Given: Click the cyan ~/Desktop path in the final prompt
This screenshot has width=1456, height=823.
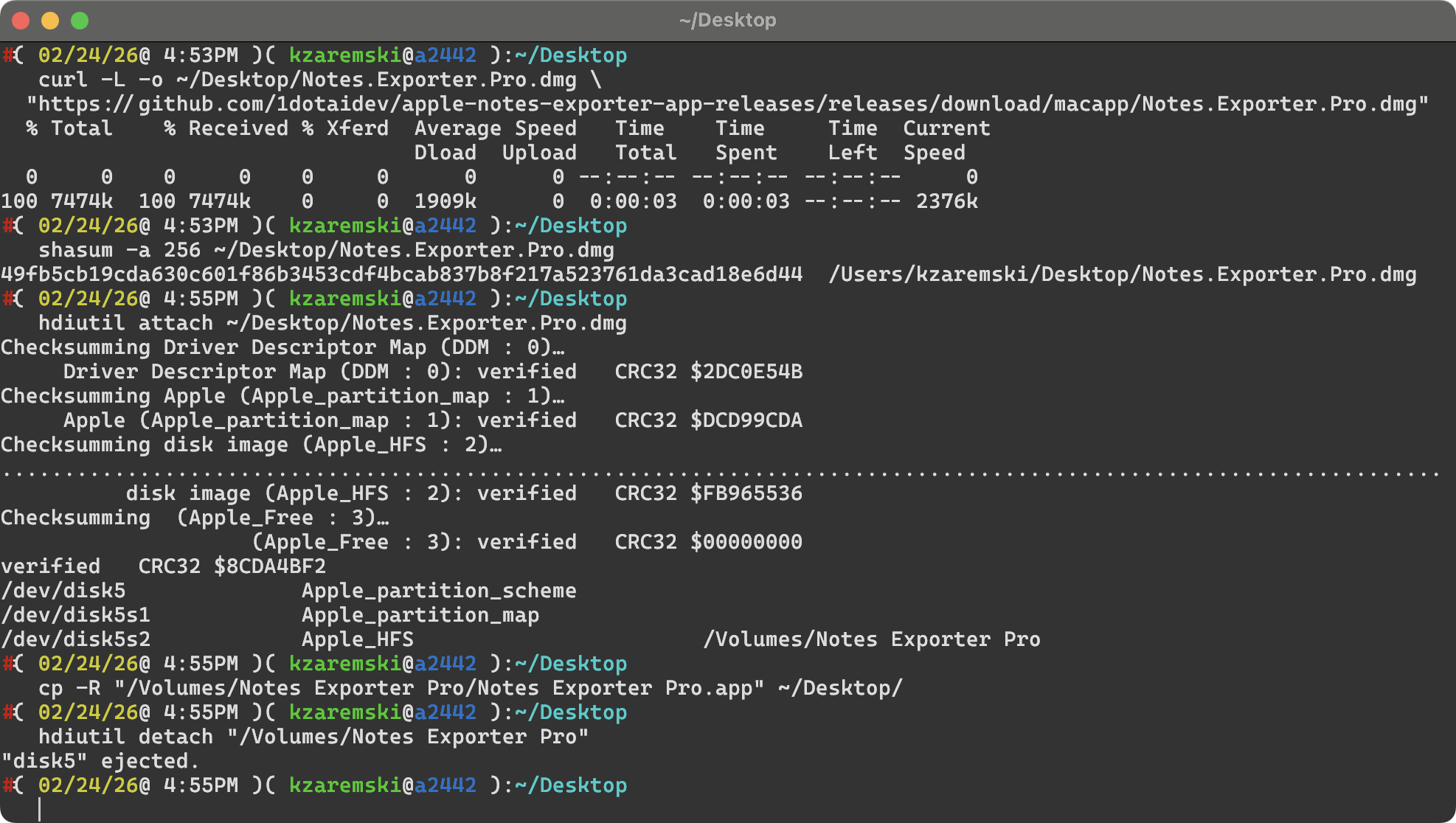Looking at the screenshot, I should [x=572, y=785].
